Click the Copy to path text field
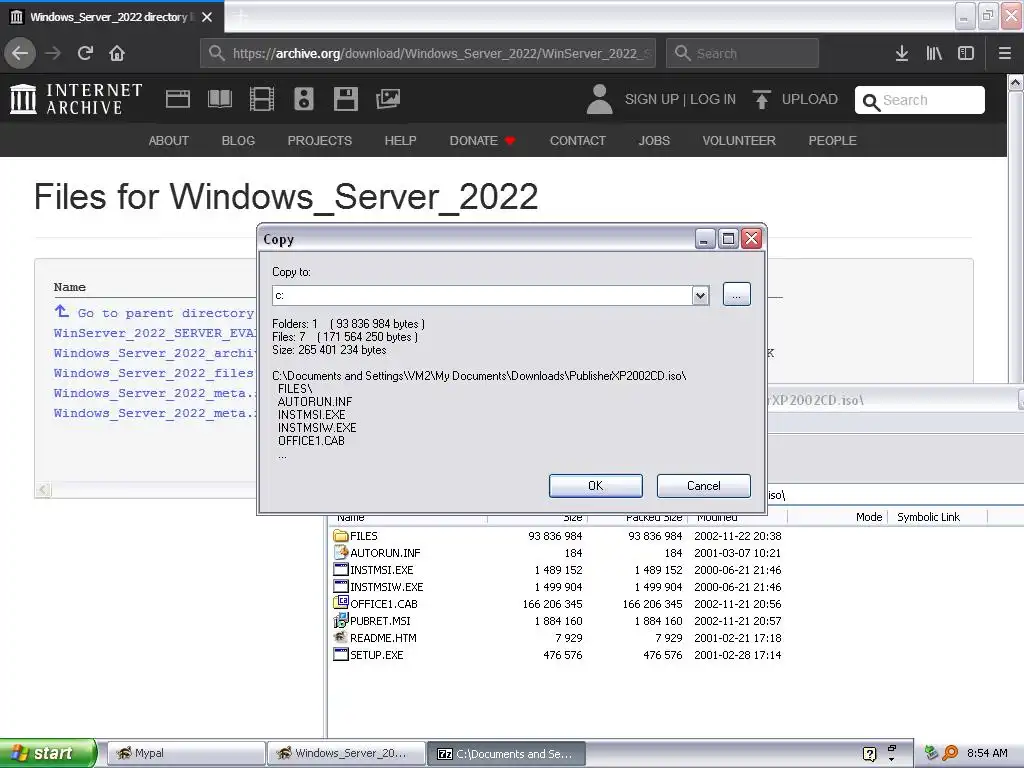The height and width of the screenshot is (768, 1024). tap(482, 295)
